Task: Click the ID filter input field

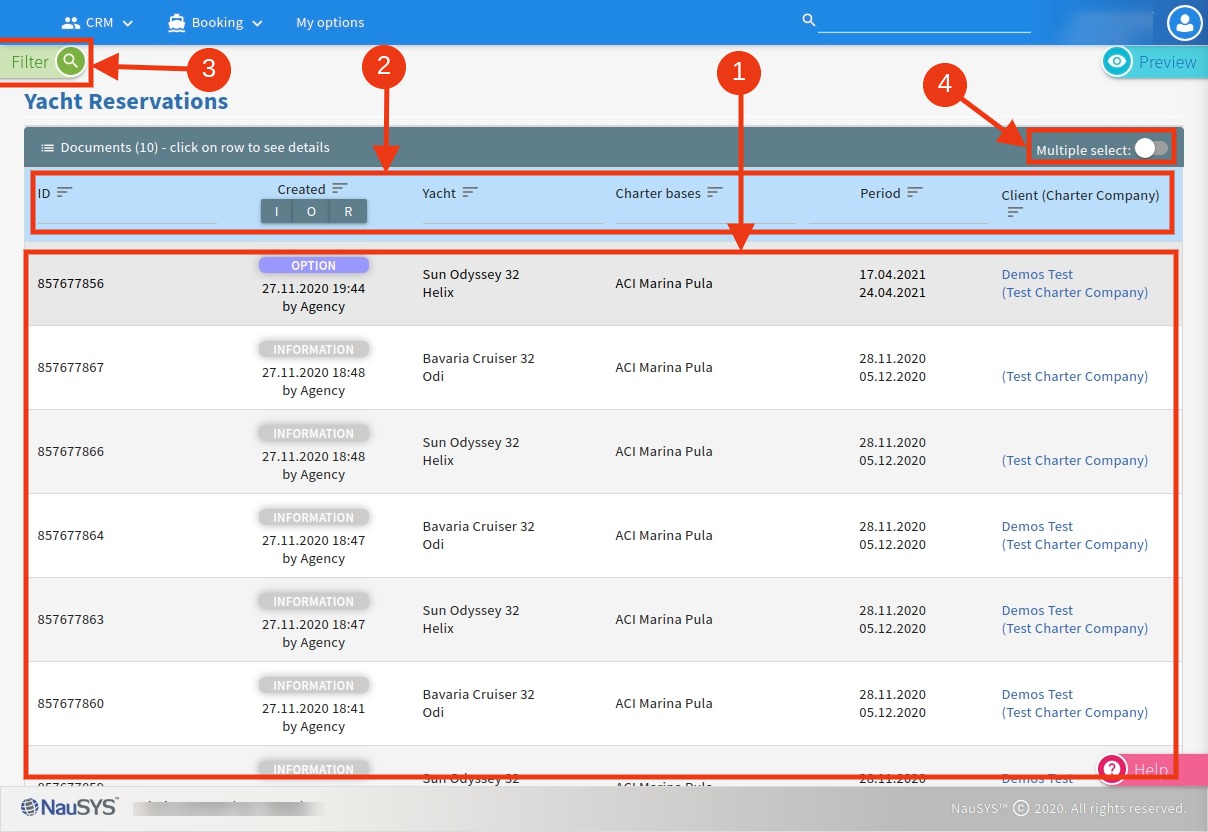Action: 127,213
